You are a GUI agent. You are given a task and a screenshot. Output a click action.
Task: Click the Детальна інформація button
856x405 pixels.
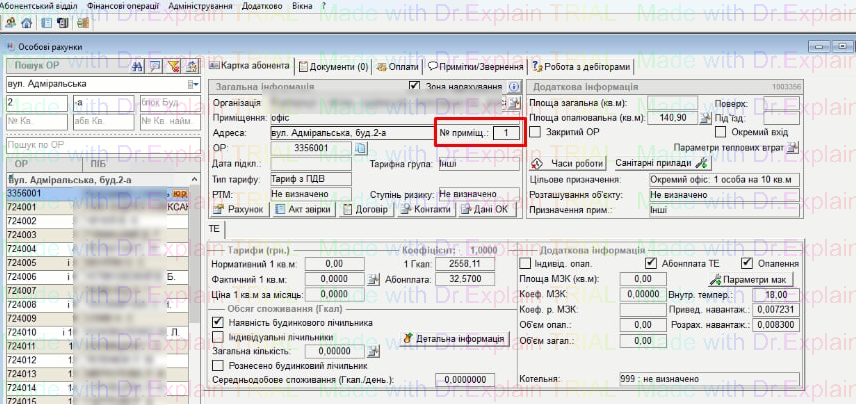(451, 339)
